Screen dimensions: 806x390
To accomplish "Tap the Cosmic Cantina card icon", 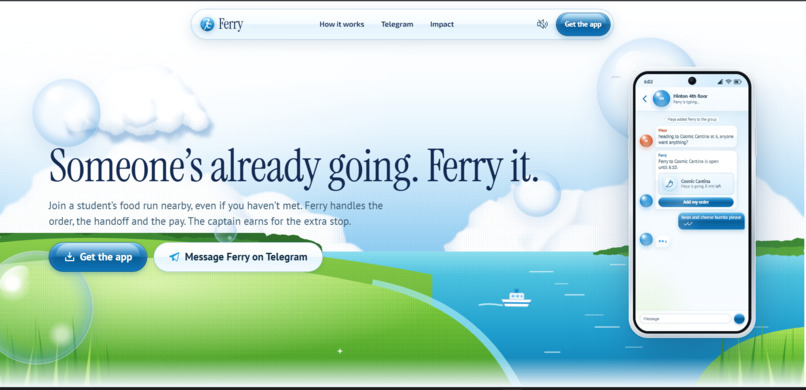I will 670,183.
